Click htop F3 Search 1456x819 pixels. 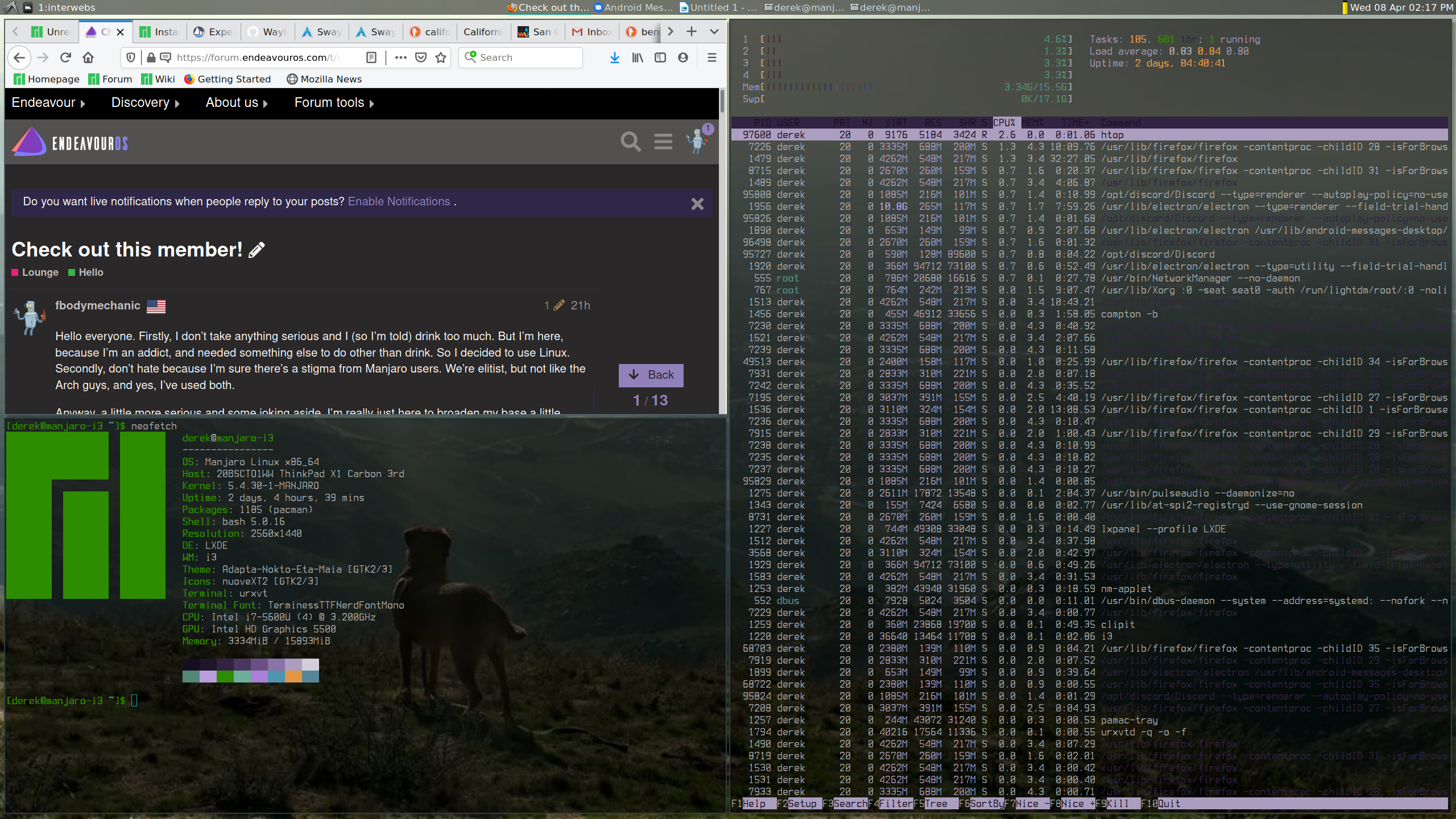(x=845, y=804)
